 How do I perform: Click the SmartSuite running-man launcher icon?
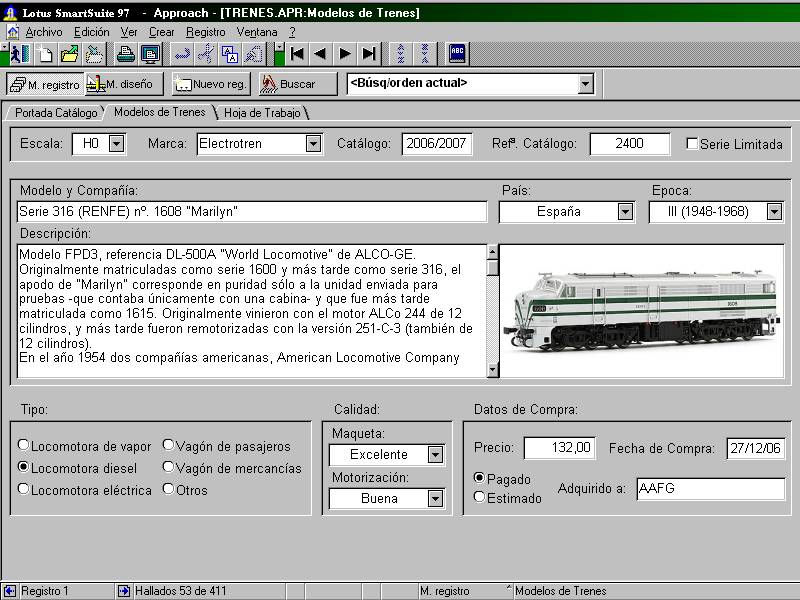pyautogui.click(x=20, y=54)
